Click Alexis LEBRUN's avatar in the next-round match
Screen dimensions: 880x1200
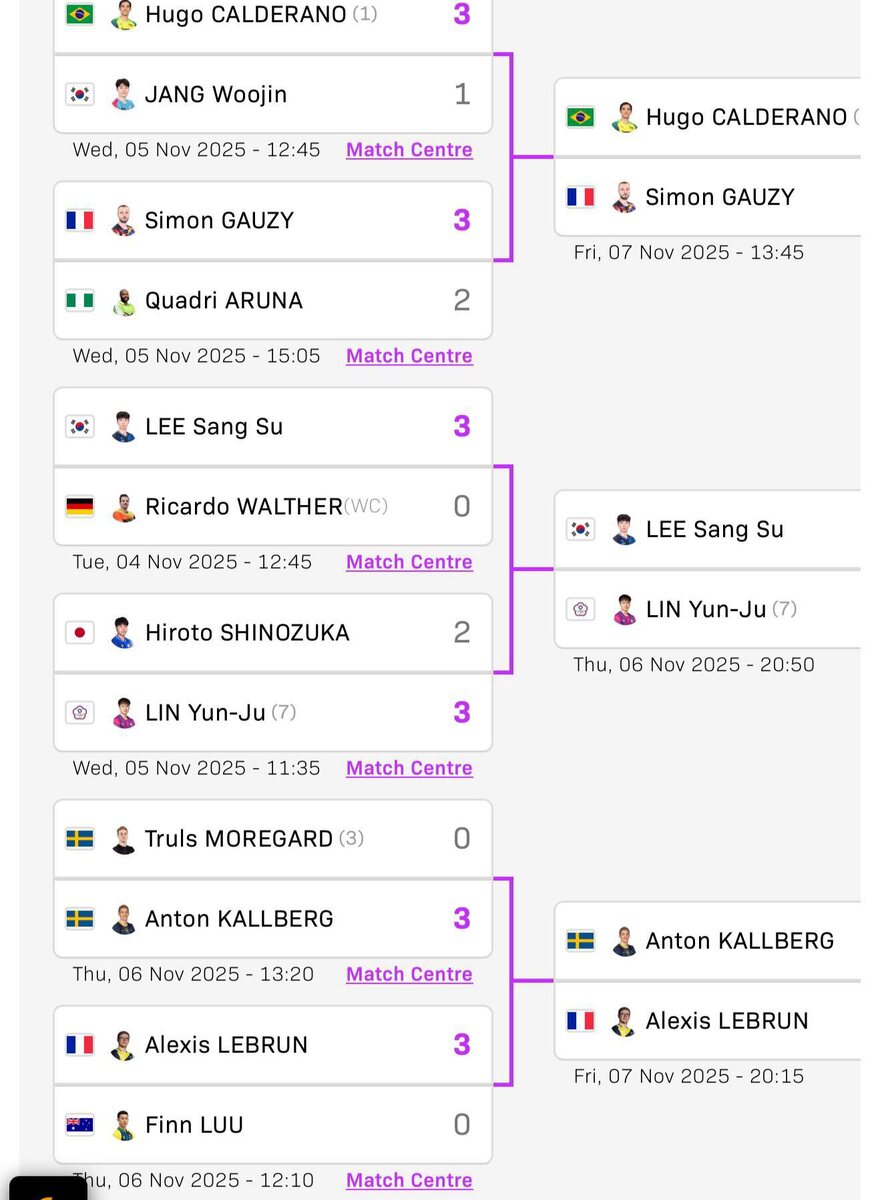coord(624,1021)
